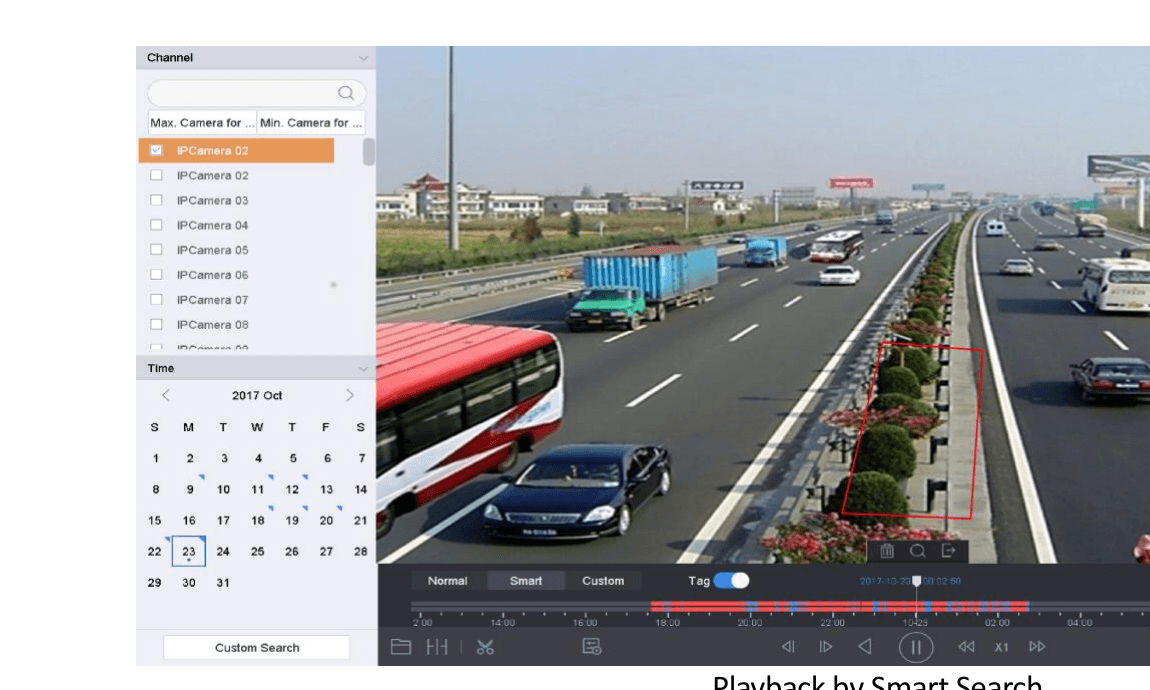Click the 2017 Oct month label

257,395
